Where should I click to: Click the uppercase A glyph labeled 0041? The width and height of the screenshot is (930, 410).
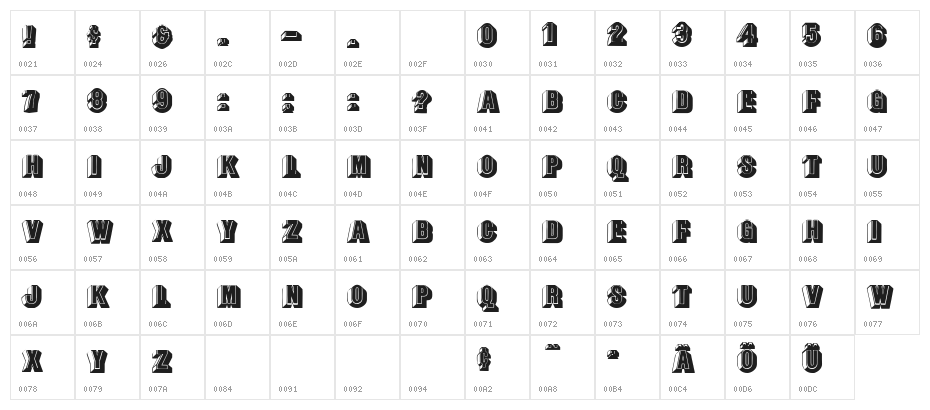487,102
